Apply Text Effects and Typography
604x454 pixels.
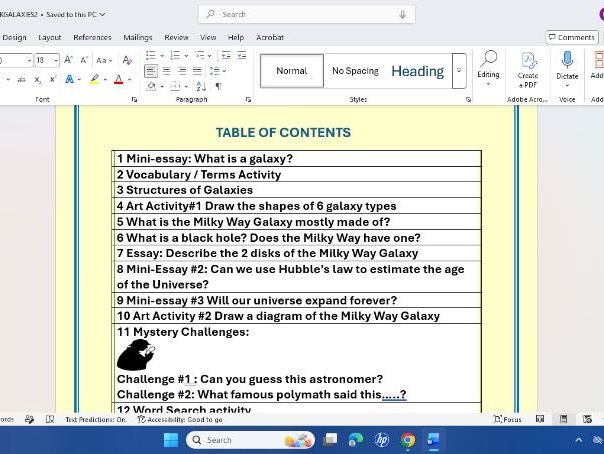click(70, 79)
